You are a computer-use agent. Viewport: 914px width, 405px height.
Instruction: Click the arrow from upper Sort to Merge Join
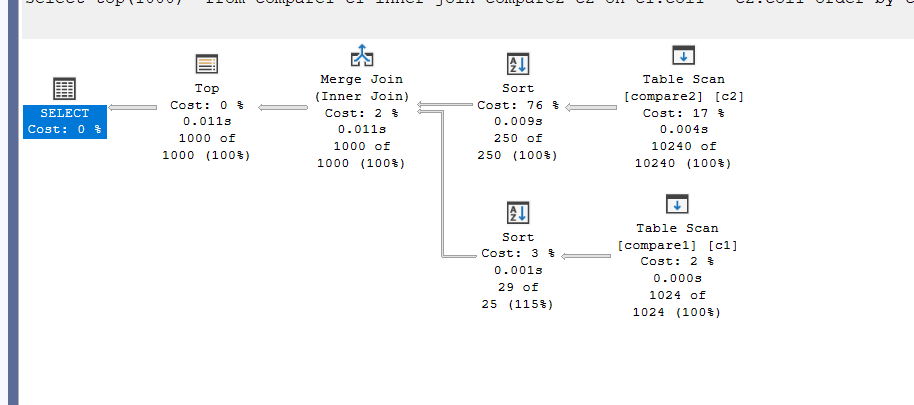pos(445,105)
